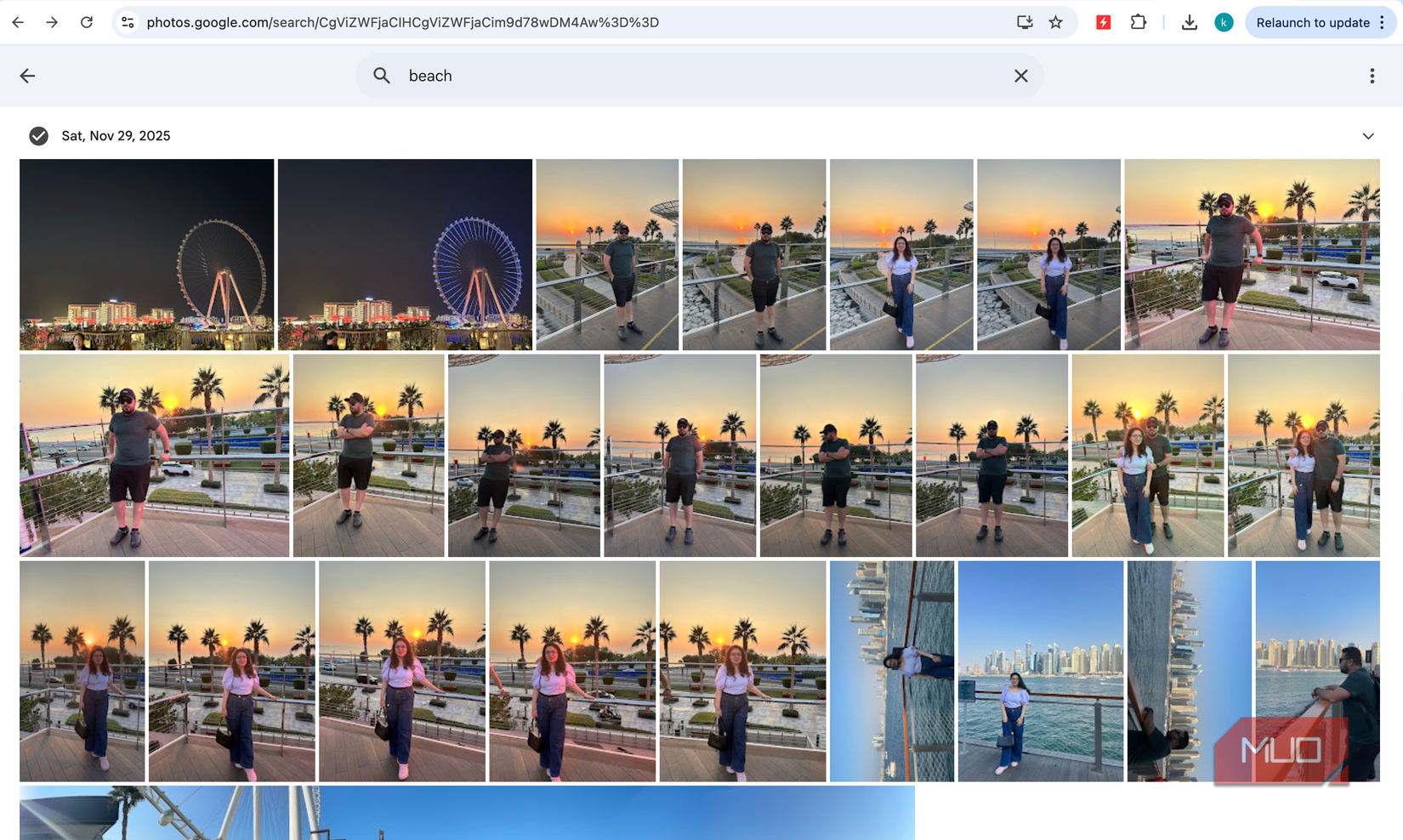This screenshot has height=840, width=1403.
Task: Click the site permissions icon in address bar
Action: pyautogui.click(x=128, y=22)
